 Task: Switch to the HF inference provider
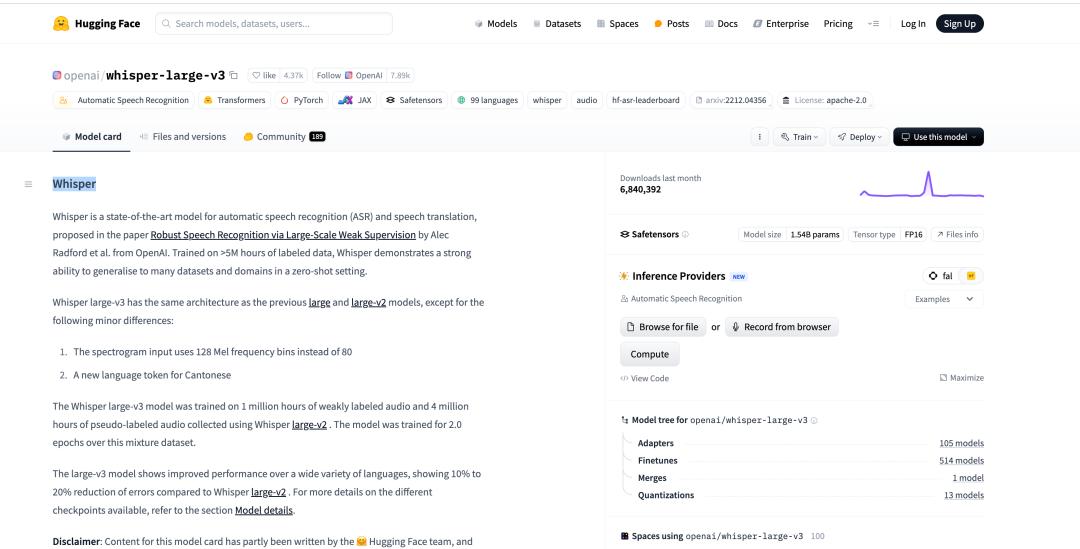pyautogui.click(x=970, y=276)
